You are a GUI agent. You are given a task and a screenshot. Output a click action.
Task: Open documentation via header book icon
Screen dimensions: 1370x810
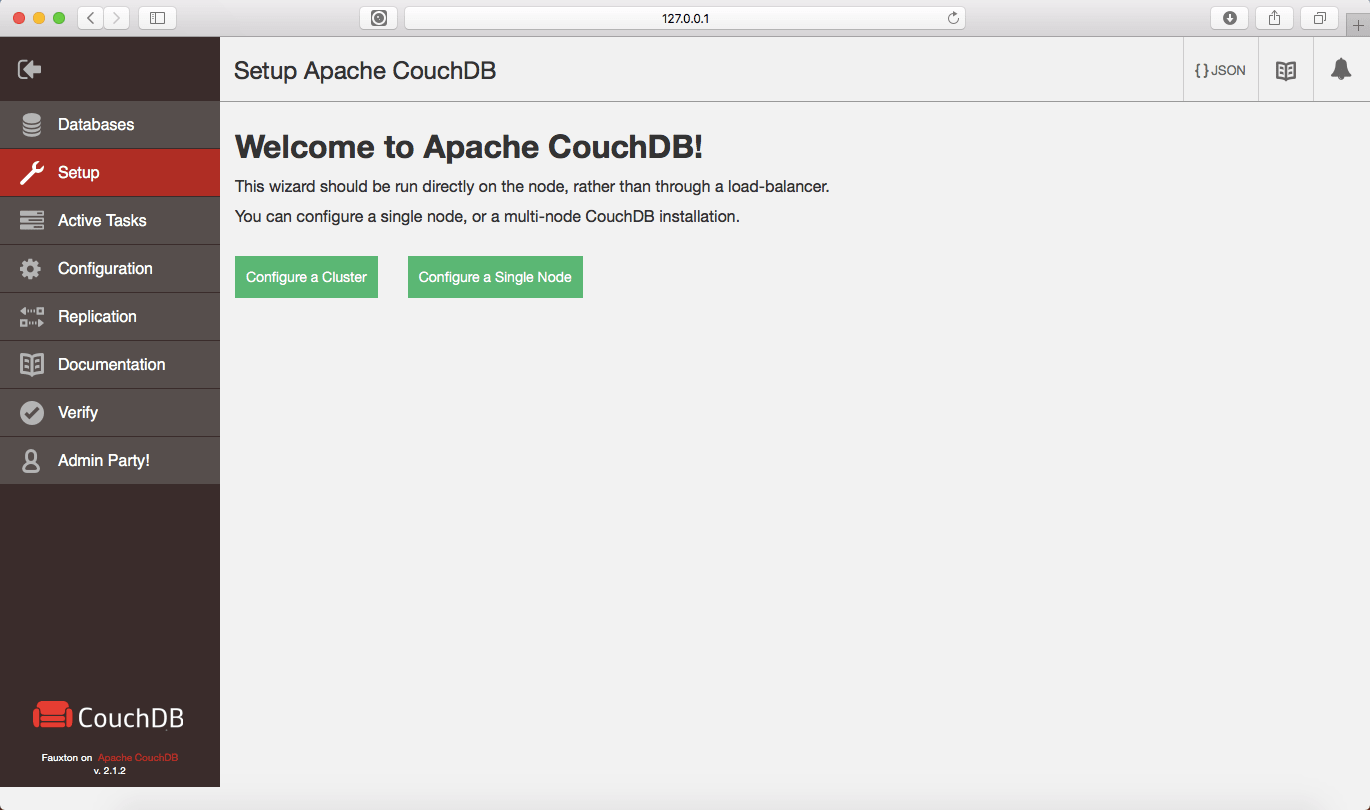1286,71
